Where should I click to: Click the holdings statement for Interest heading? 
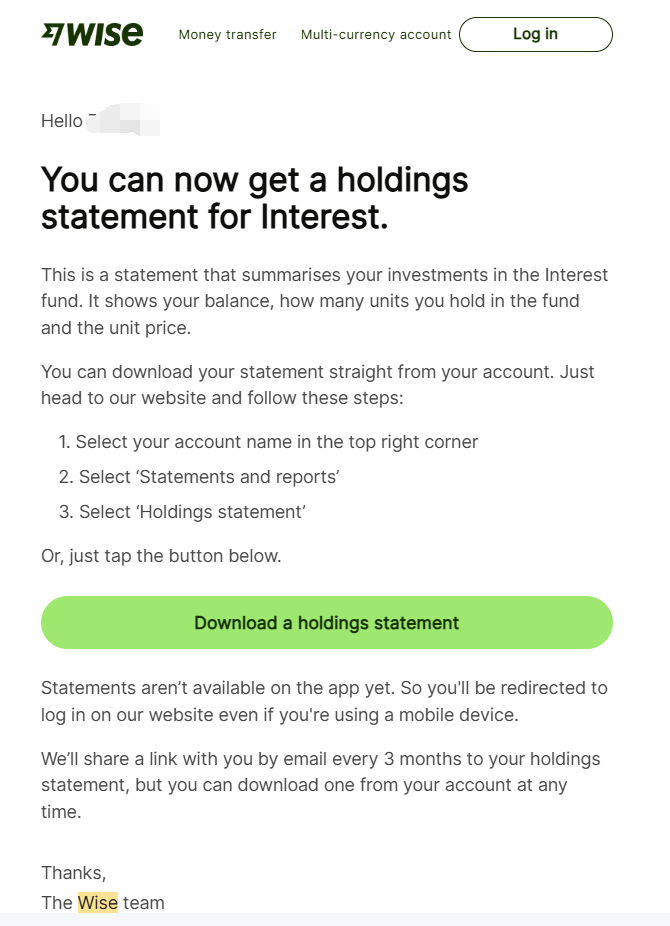254,198
